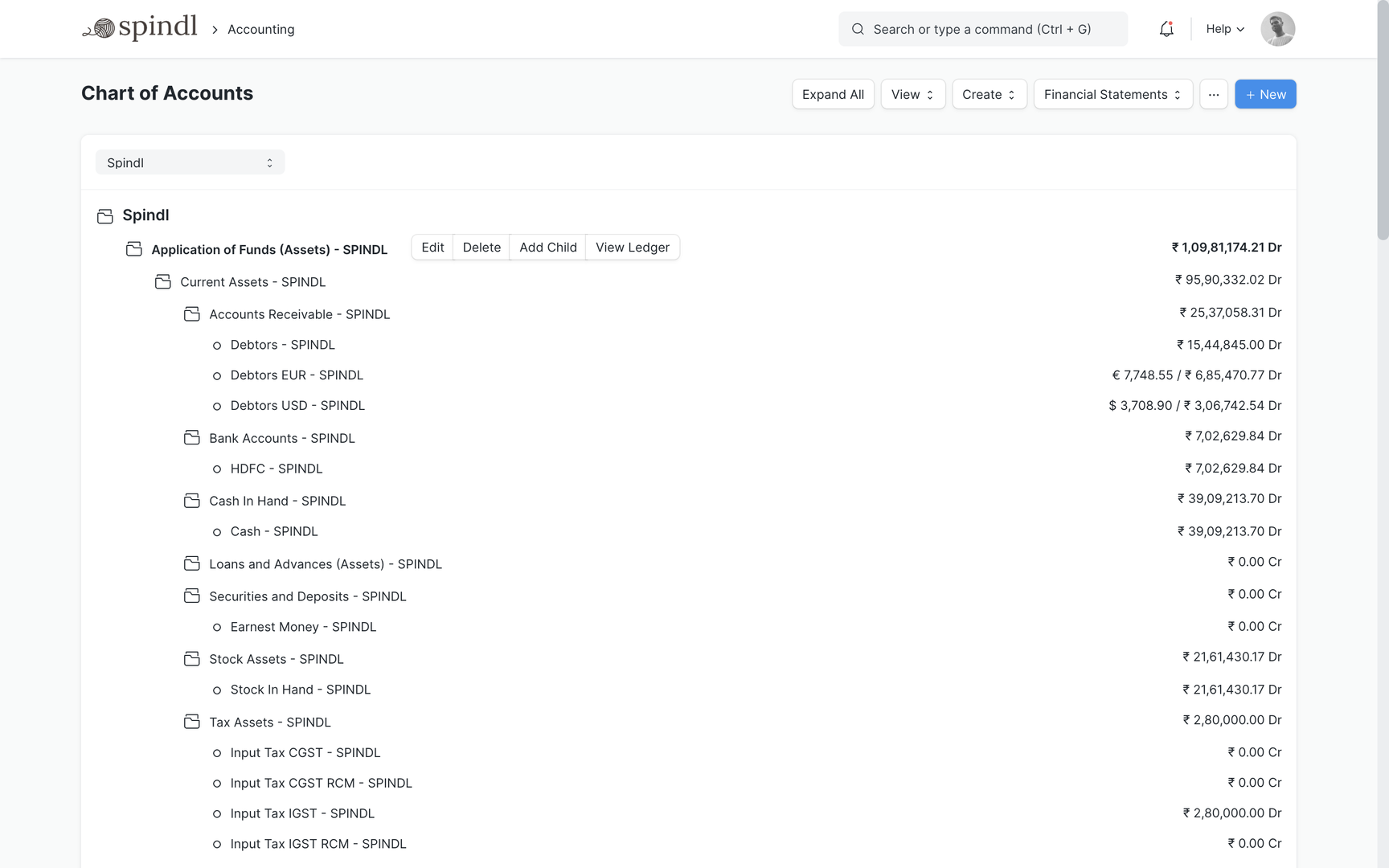Image resolution: width=1389 pixels, height=868 pixels.
Task: Click the blue New button
Action: [x=1265, y=94]
